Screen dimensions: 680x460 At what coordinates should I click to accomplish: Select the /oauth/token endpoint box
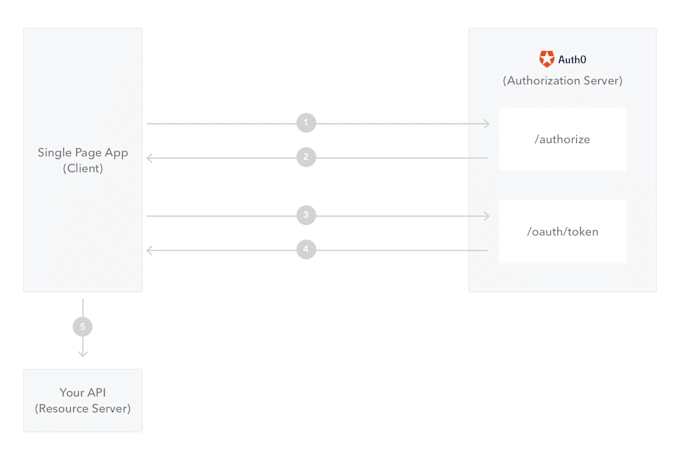click(x=562, y=232)
